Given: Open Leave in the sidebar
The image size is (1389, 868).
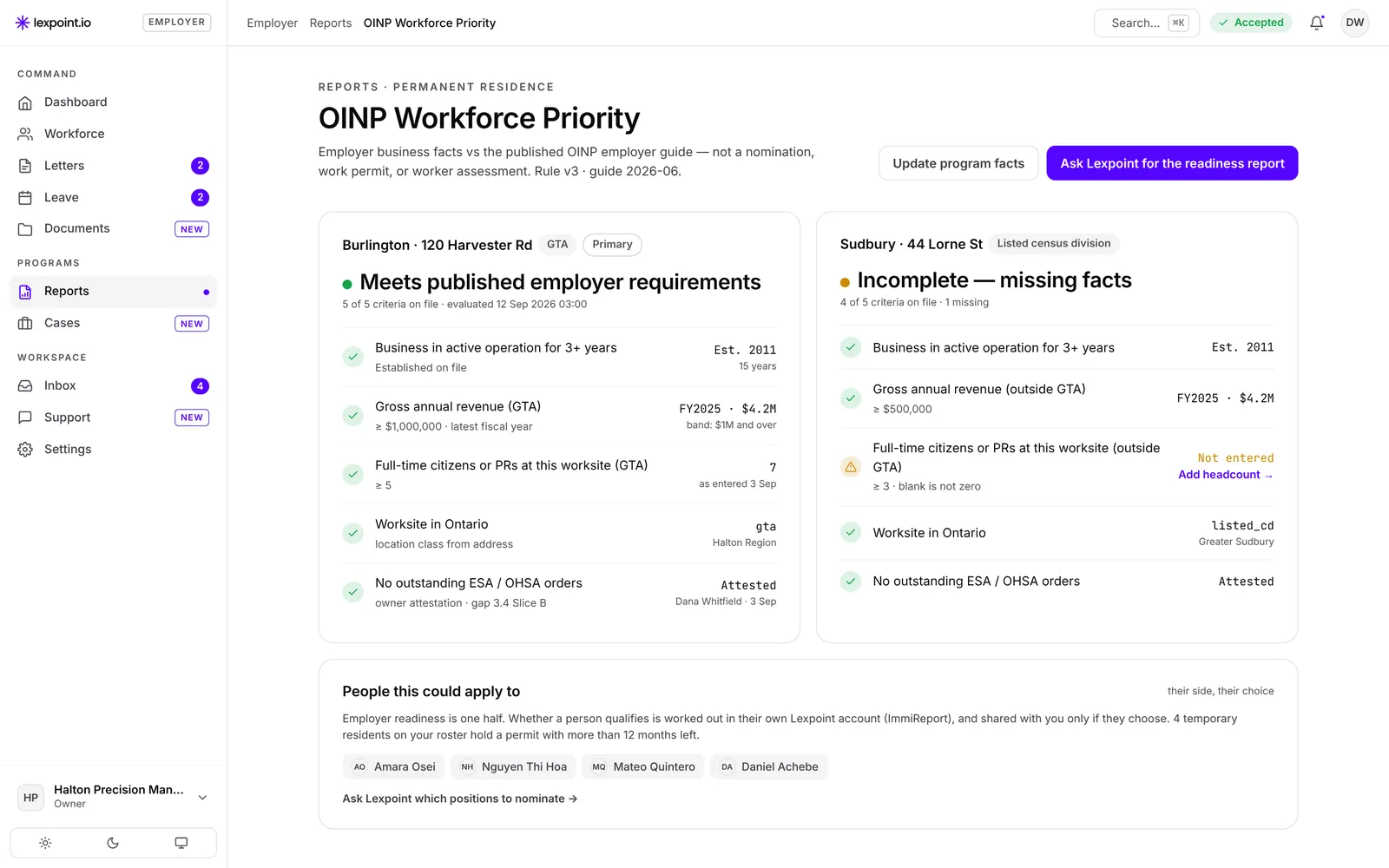Looking at the screenshot, I should 113,198.
